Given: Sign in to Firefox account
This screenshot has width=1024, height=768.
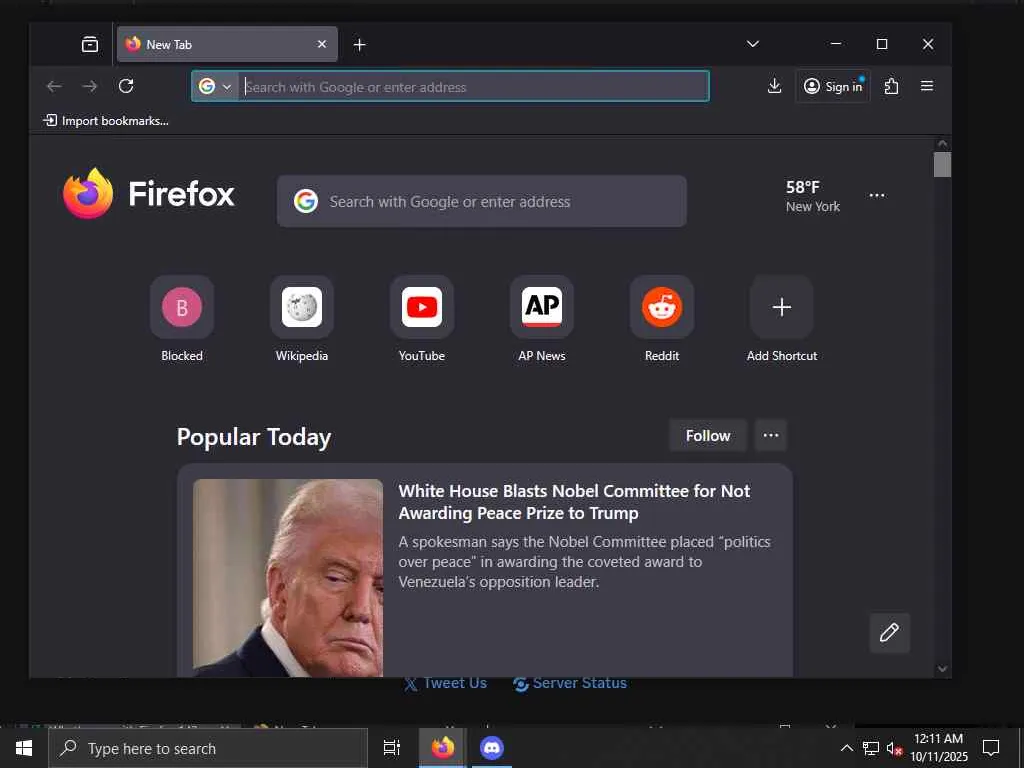Looking at the screenshot, I should pos(833,86).
